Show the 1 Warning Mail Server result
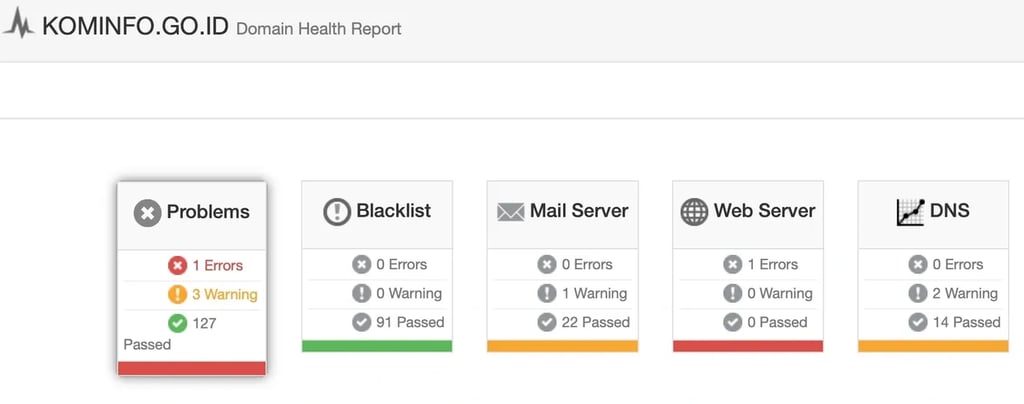 pyautogui.click(x=593, y=293)
